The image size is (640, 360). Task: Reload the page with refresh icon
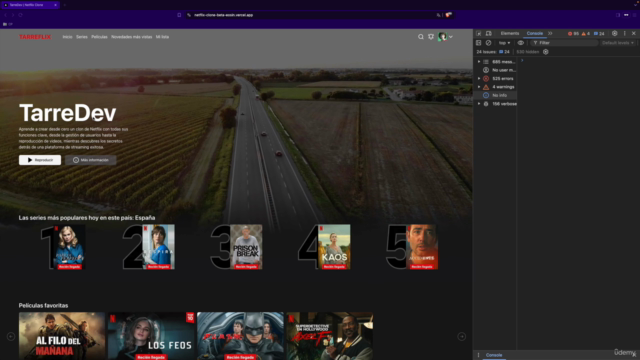[x=20, y=15]
